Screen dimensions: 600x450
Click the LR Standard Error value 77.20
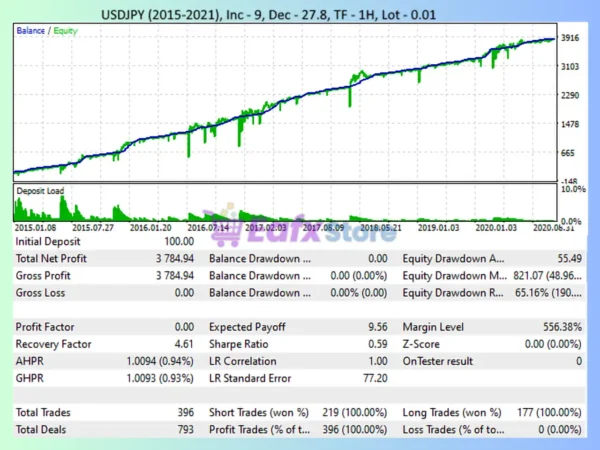[375, 378]
